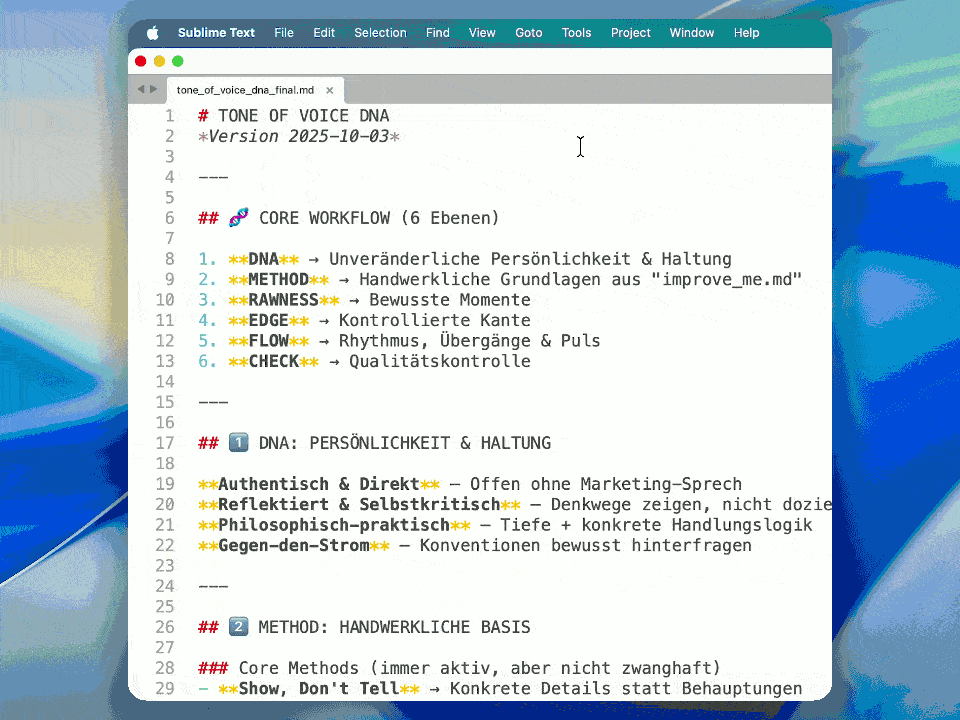Close the tone_of_voice_dna_final.md tab
Viewport: 960px width, 720px height.
point(330,90)
